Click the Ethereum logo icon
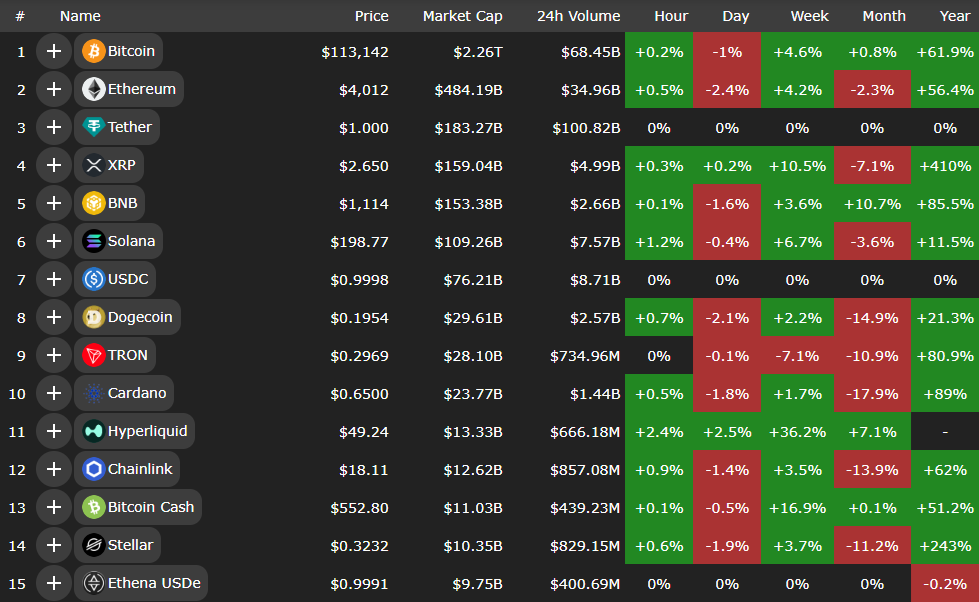The height and width of the screenshot is (602, 979). (x=93, y=89)
